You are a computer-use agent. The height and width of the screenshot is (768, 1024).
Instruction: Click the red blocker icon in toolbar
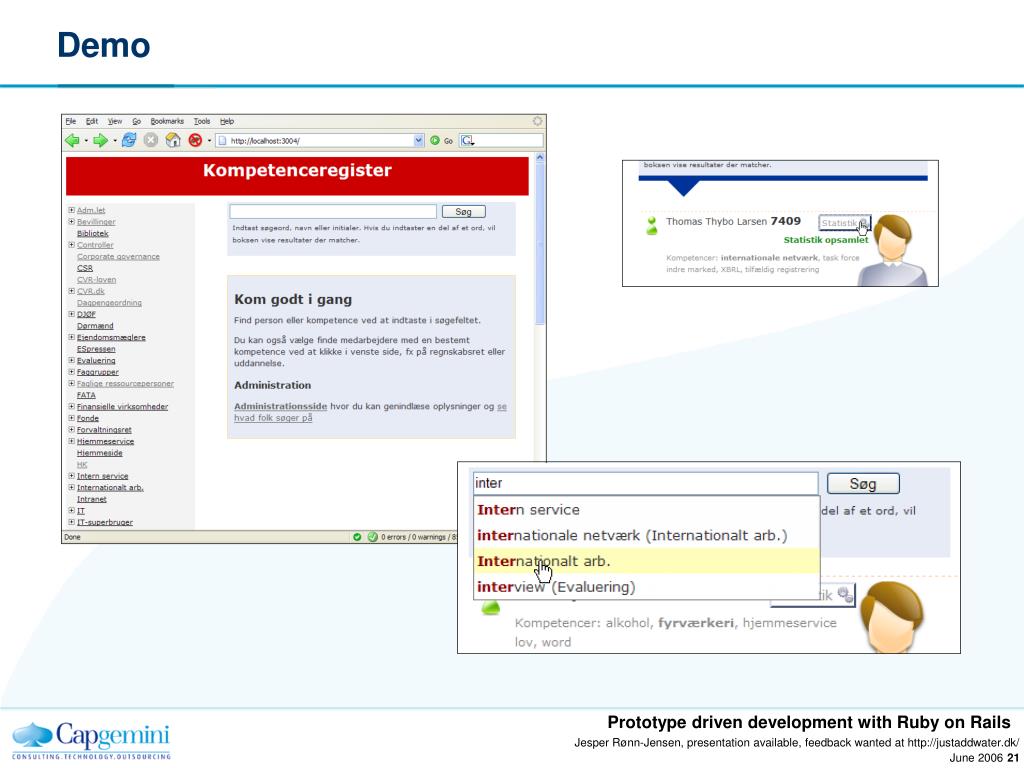click(x=195, y=140)
